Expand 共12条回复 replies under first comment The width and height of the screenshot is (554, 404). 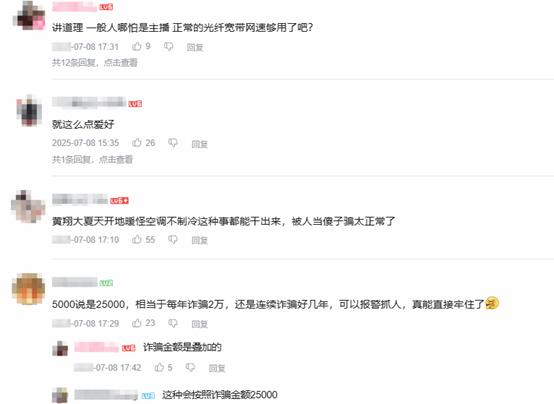(95, 63)
